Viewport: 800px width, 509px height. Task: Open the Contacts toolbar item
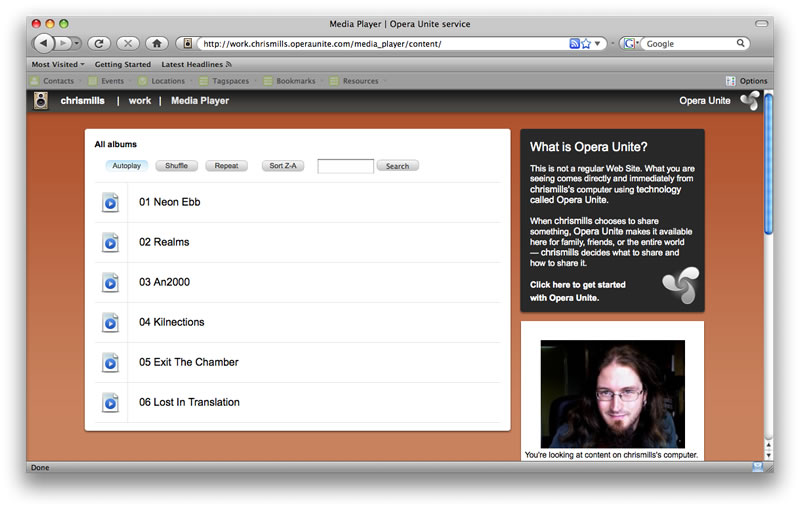coord(52,81)
